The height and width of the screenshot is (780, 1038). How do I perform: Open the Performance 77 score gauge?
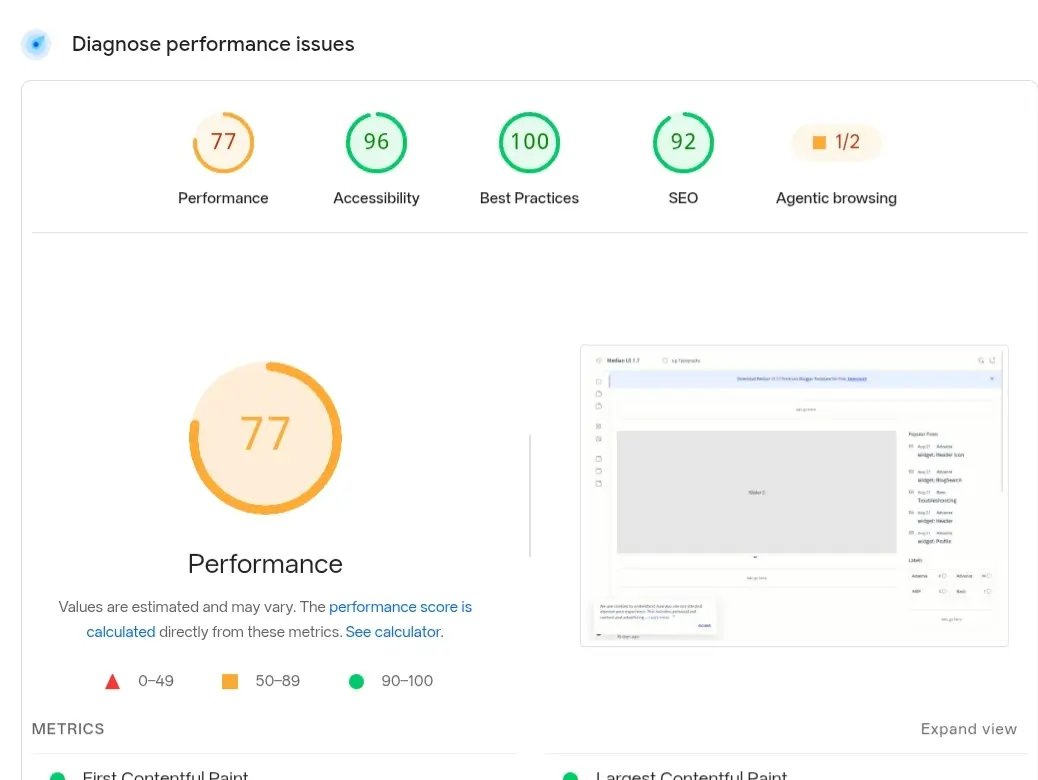click(x=223, y=142)
